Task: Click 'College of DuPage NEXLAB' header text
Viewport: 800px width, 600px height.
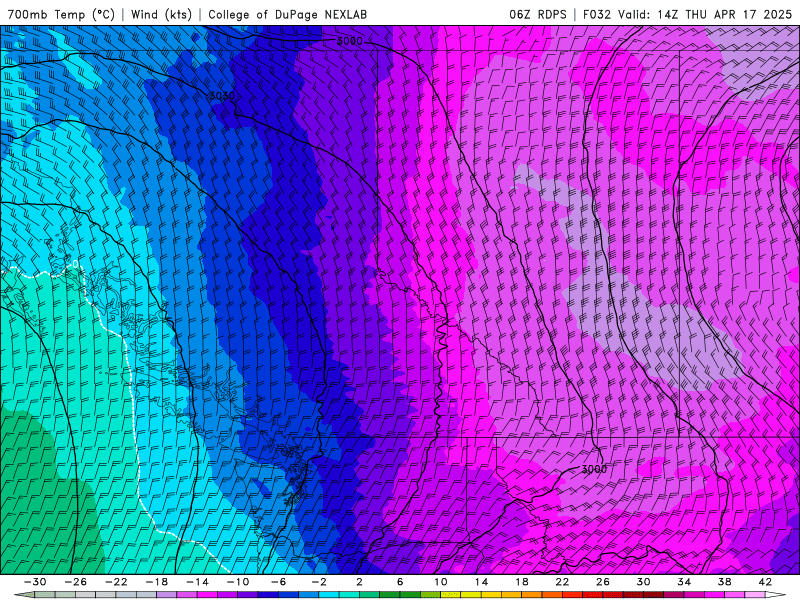Action: coord(287,14)
